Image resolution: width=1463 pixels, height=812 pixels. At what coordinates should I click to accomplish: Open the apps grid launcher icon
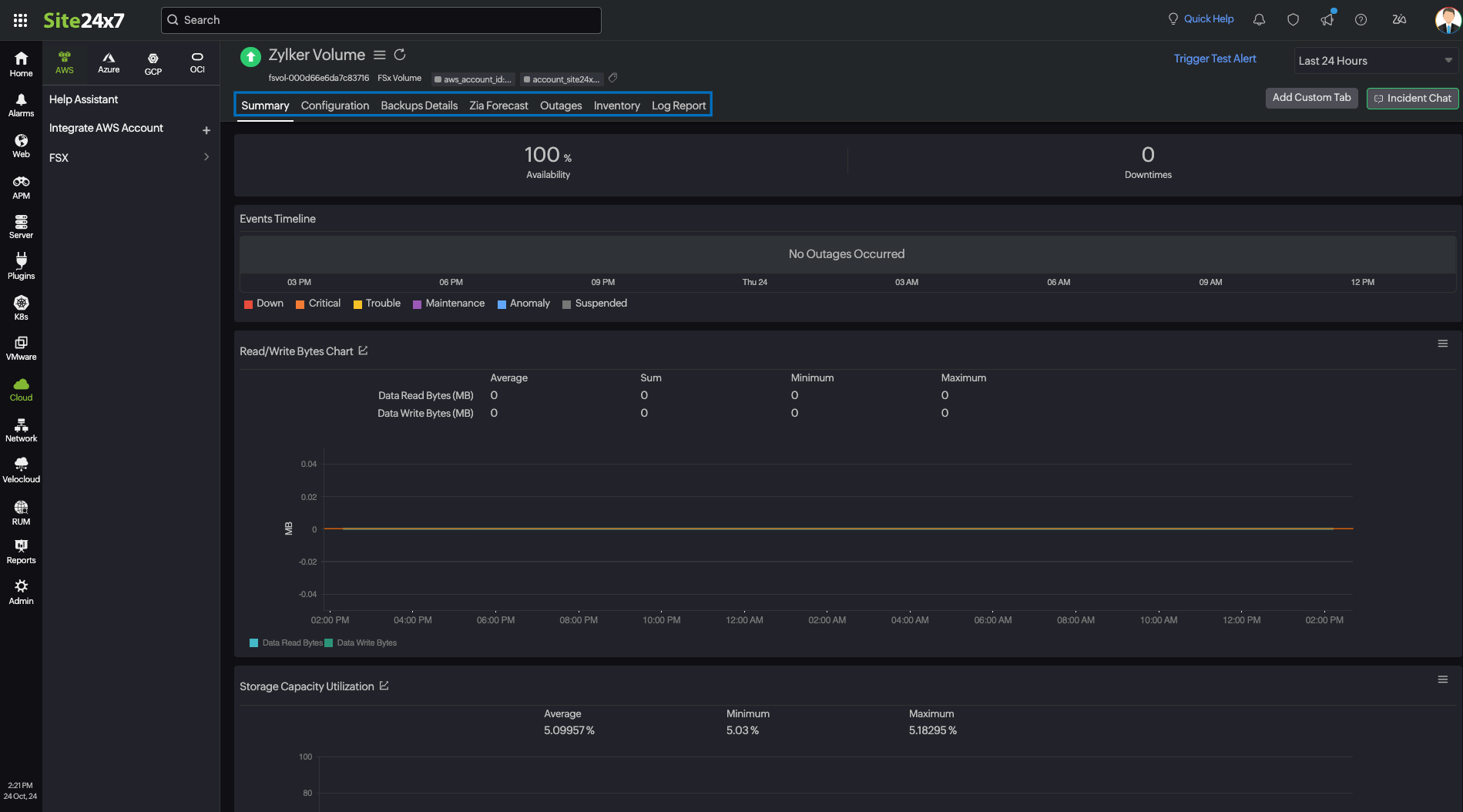(x=21, y=20)
